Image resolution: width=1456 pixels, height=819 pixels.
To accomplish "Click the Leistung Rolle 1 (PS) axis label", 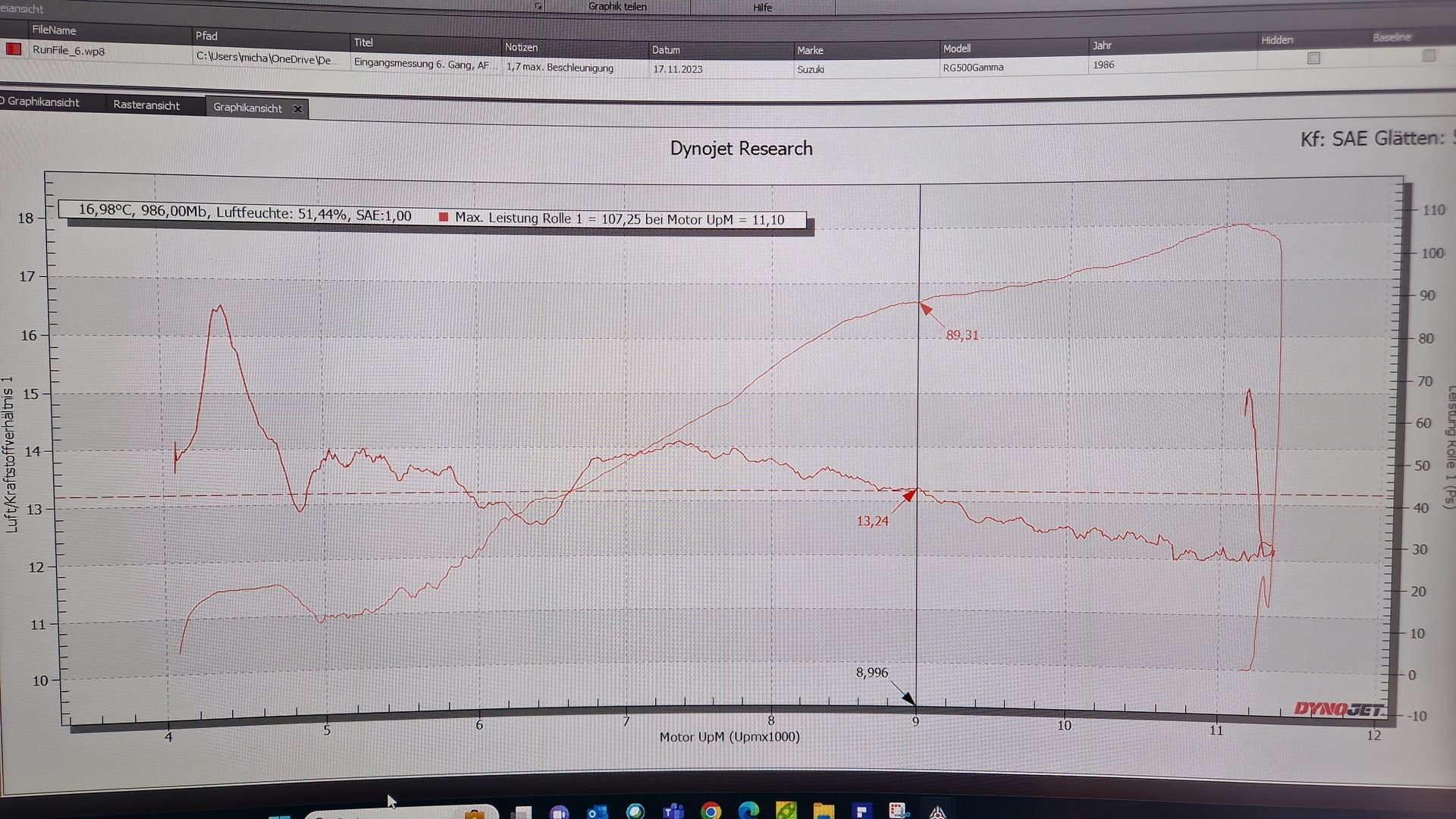I will (1449, 446).
